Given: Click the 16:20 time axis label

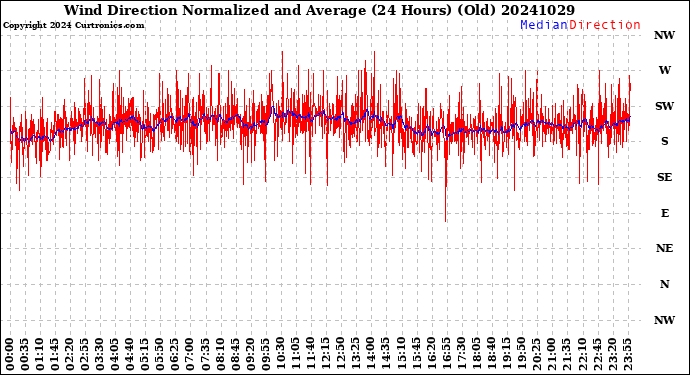Looking at the screenshot, I should [431, 354].
